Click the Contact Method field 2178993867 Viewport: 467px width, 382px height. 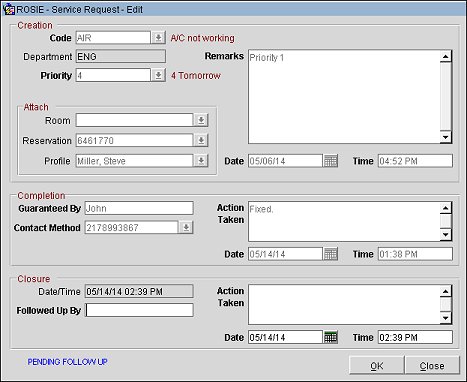click(131, 227)
